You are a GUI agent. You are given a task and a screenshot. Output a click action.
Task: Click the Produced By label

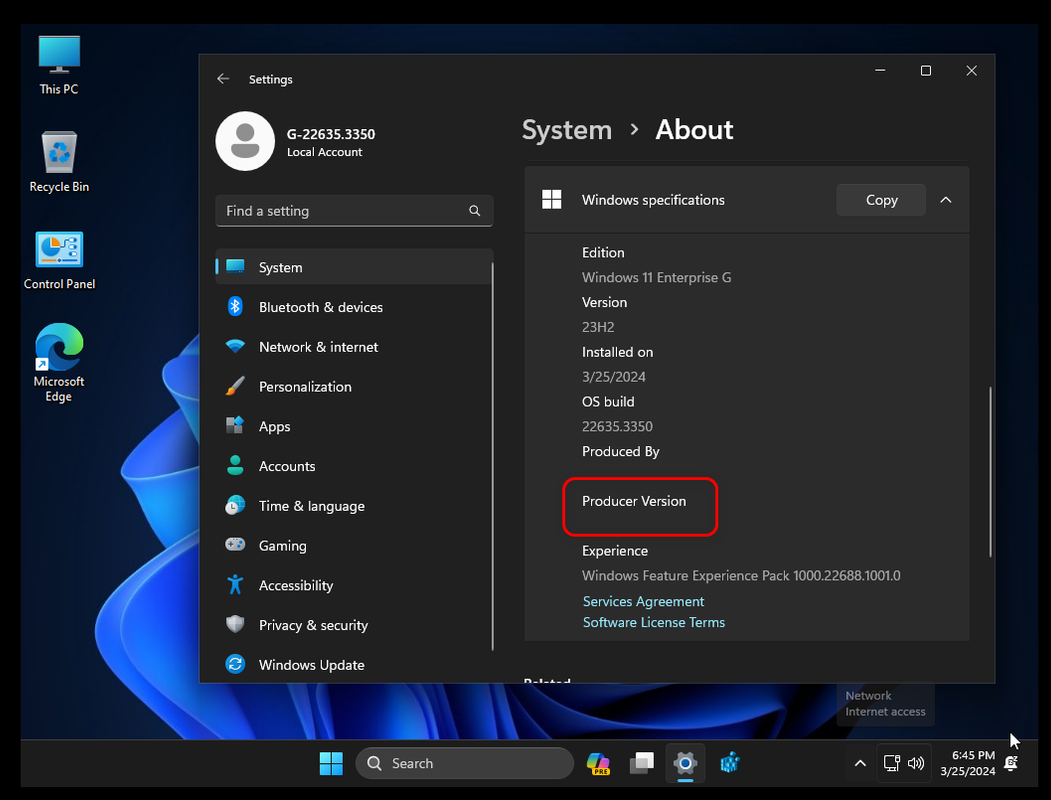tap(620, 452)
